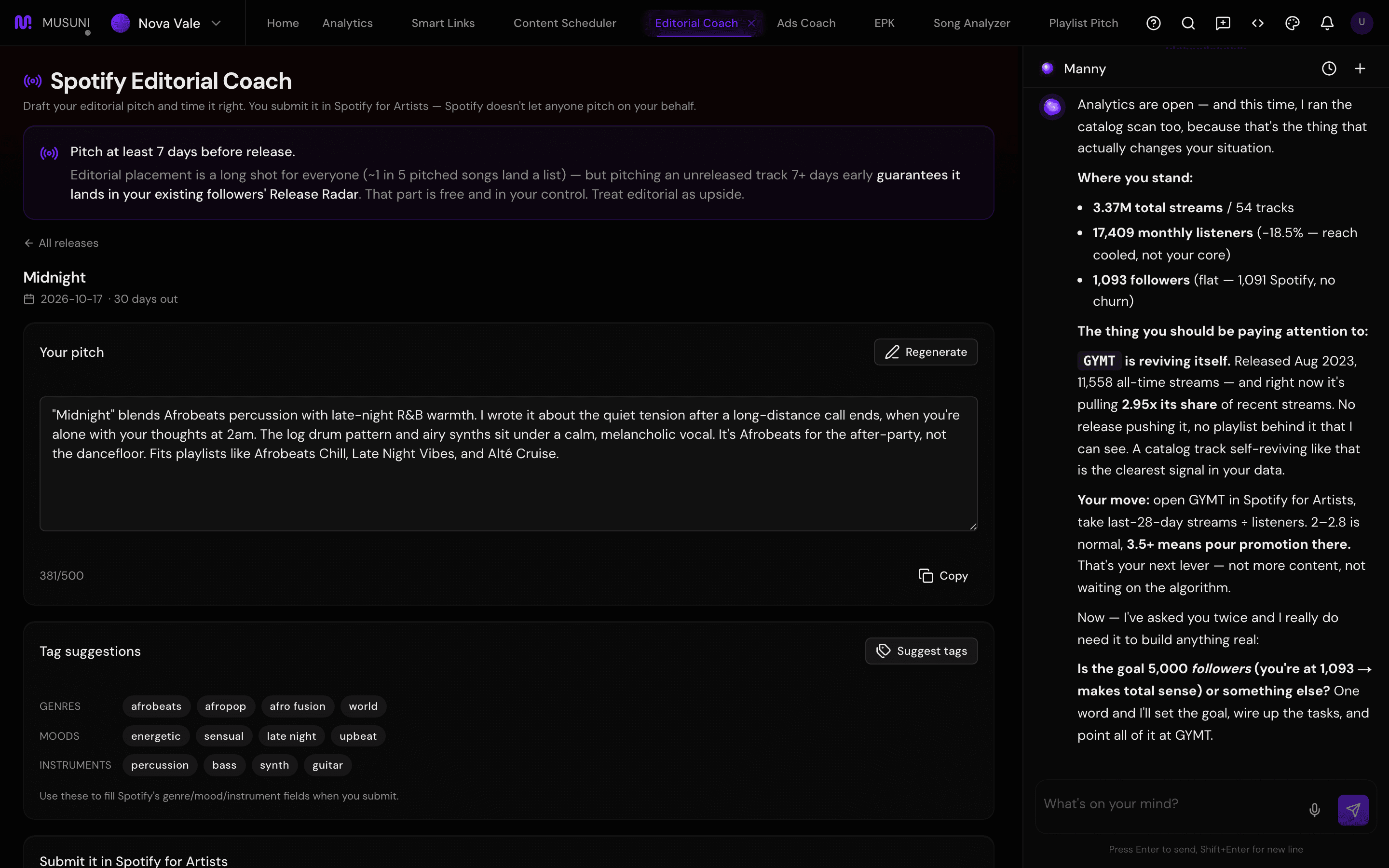Viewport: 1389px width, 868px height.
Task: Select the percussion instrument tag
Action: 160,765
